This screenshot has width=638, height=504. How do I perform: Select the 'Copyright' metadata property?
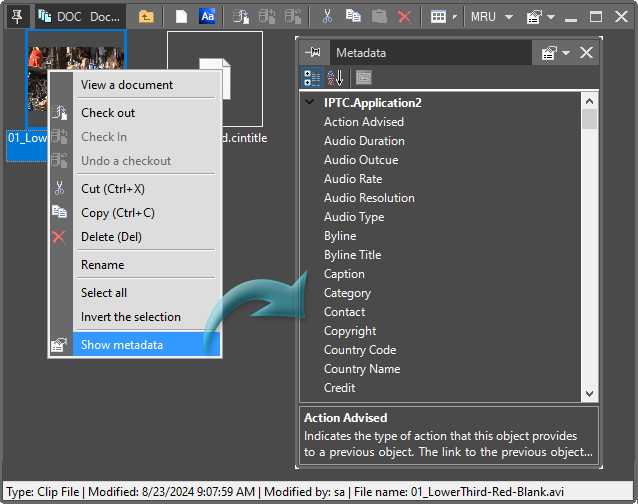(x=350, y=331)
